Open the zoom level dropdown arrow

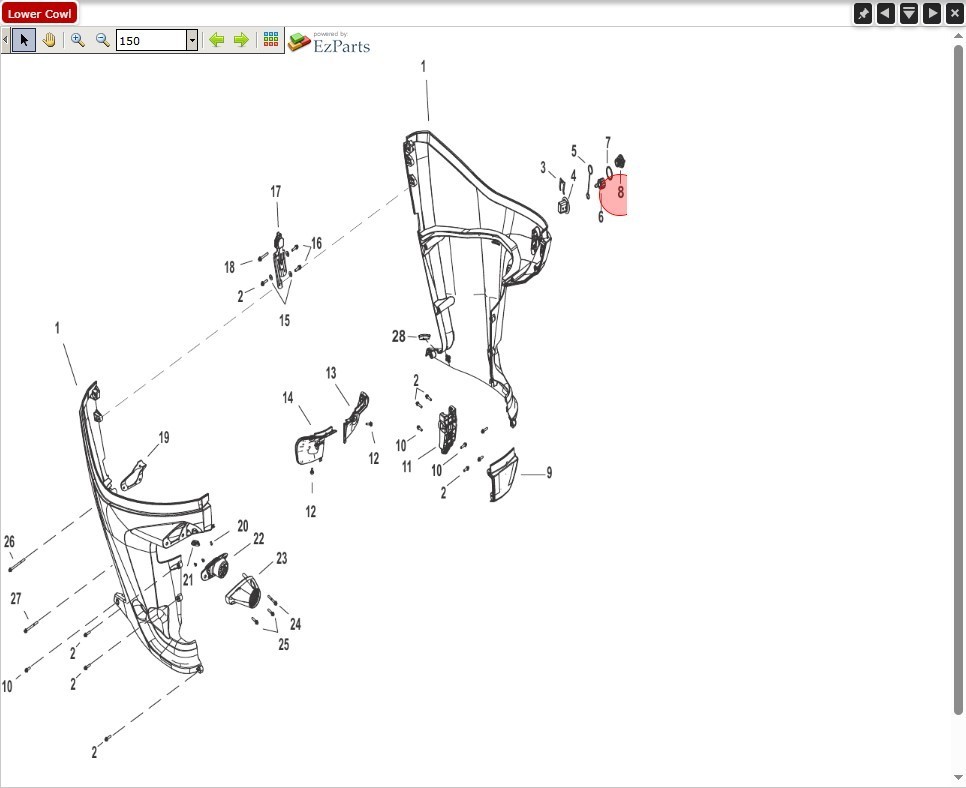click(192, 40)
